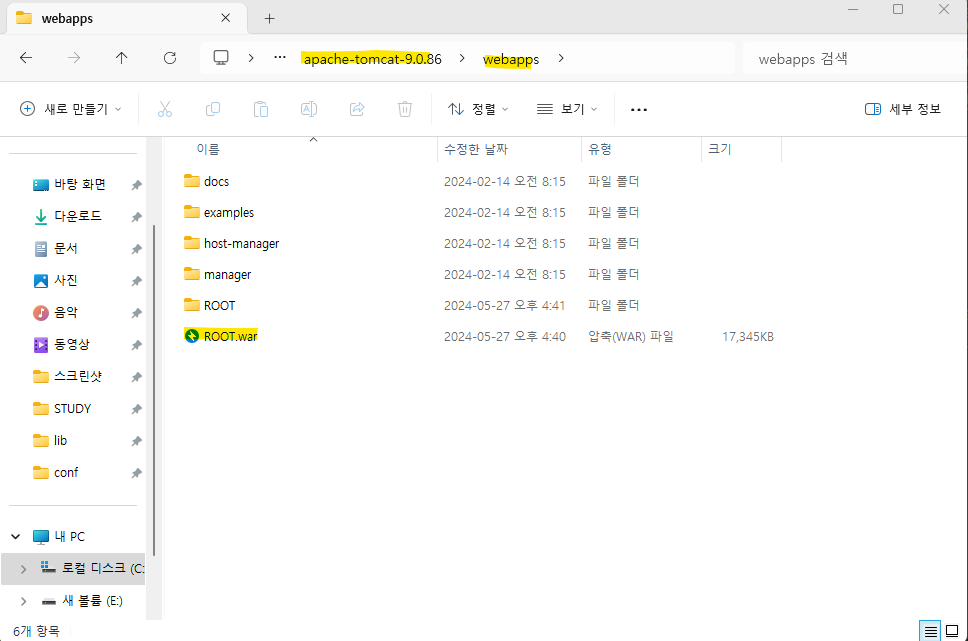The width and height of the screenshot is (968, 641).
Task: Select the ROOT folder row
Action: coord(482,305)
